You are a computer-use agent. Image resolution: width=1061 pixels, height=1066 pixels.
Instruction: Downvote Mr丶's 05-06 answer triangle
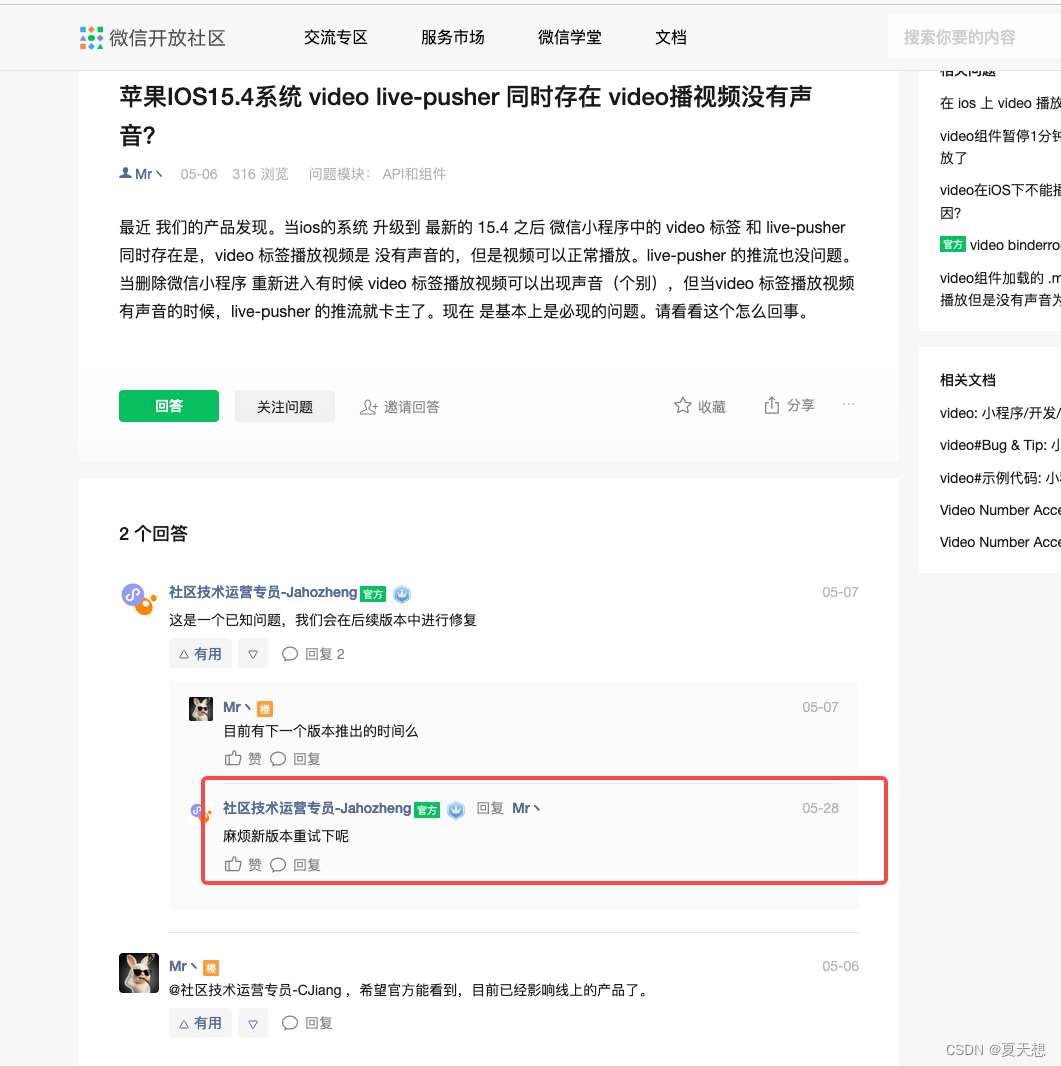point(253,1023)
